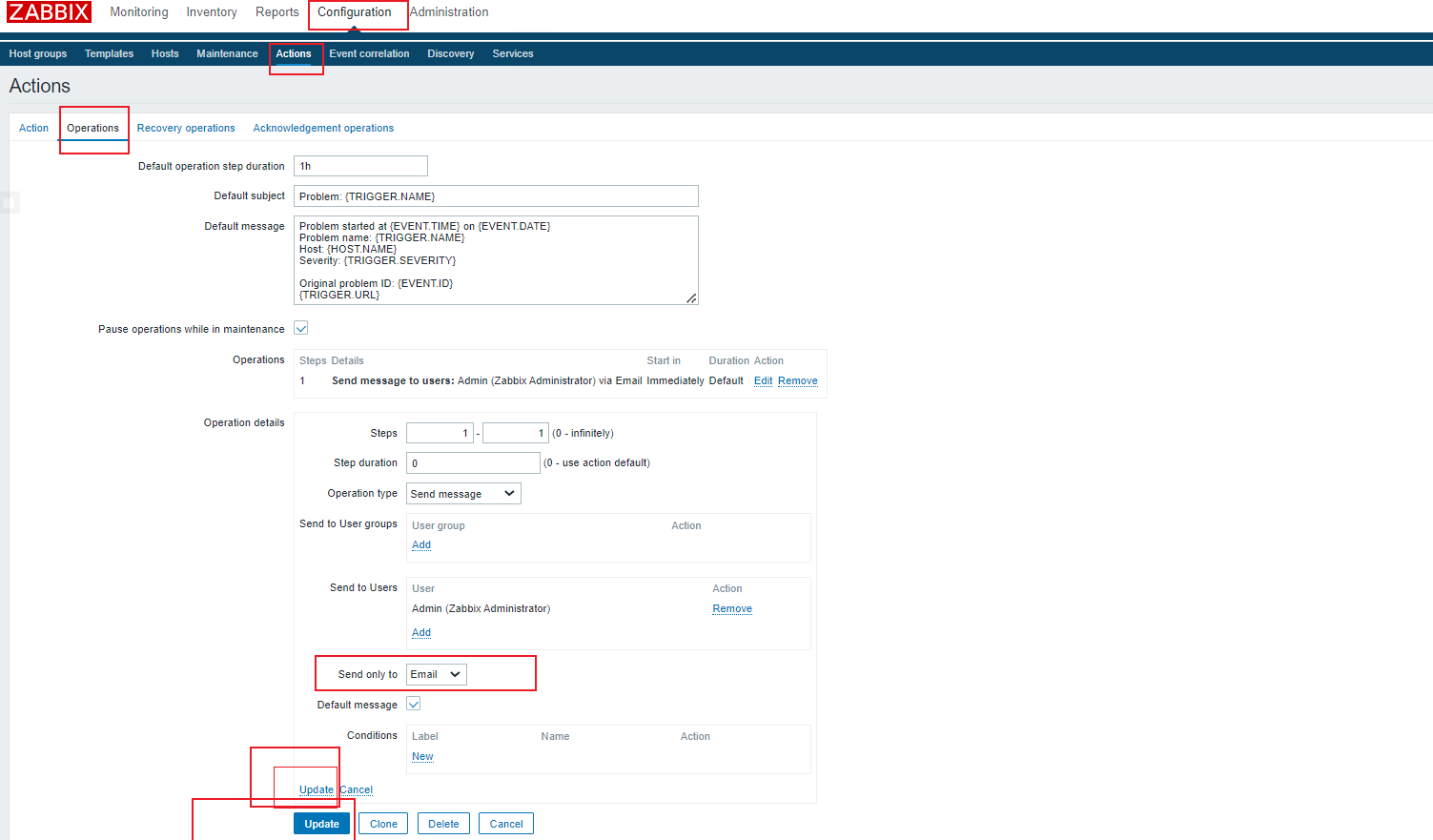This screenshot has height=840, width=1433.
Task: Click the blue Update button
Action: (x=321, y=824)
